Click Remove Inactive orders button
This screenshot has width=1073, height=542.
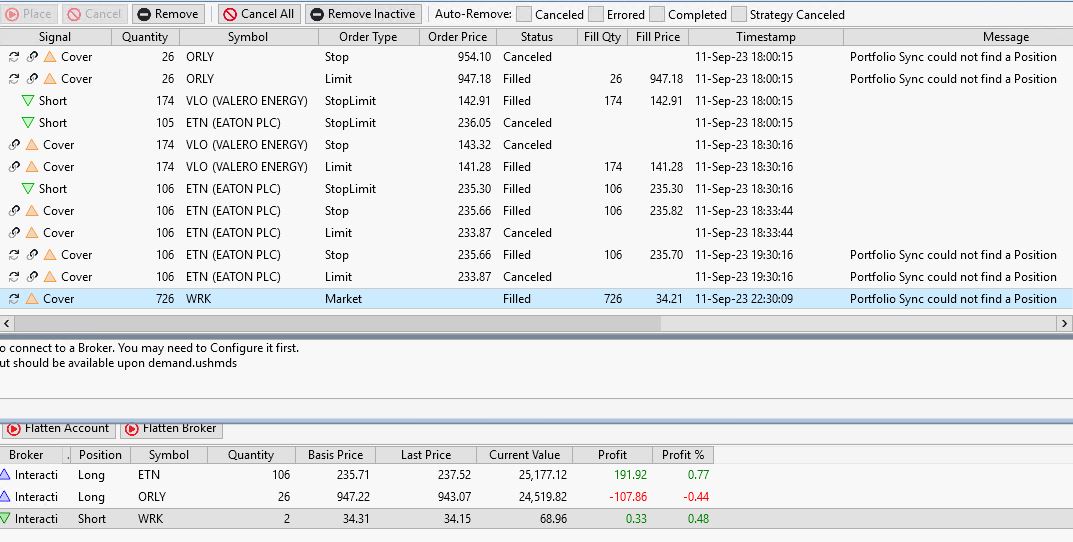[x=364, y=14]
